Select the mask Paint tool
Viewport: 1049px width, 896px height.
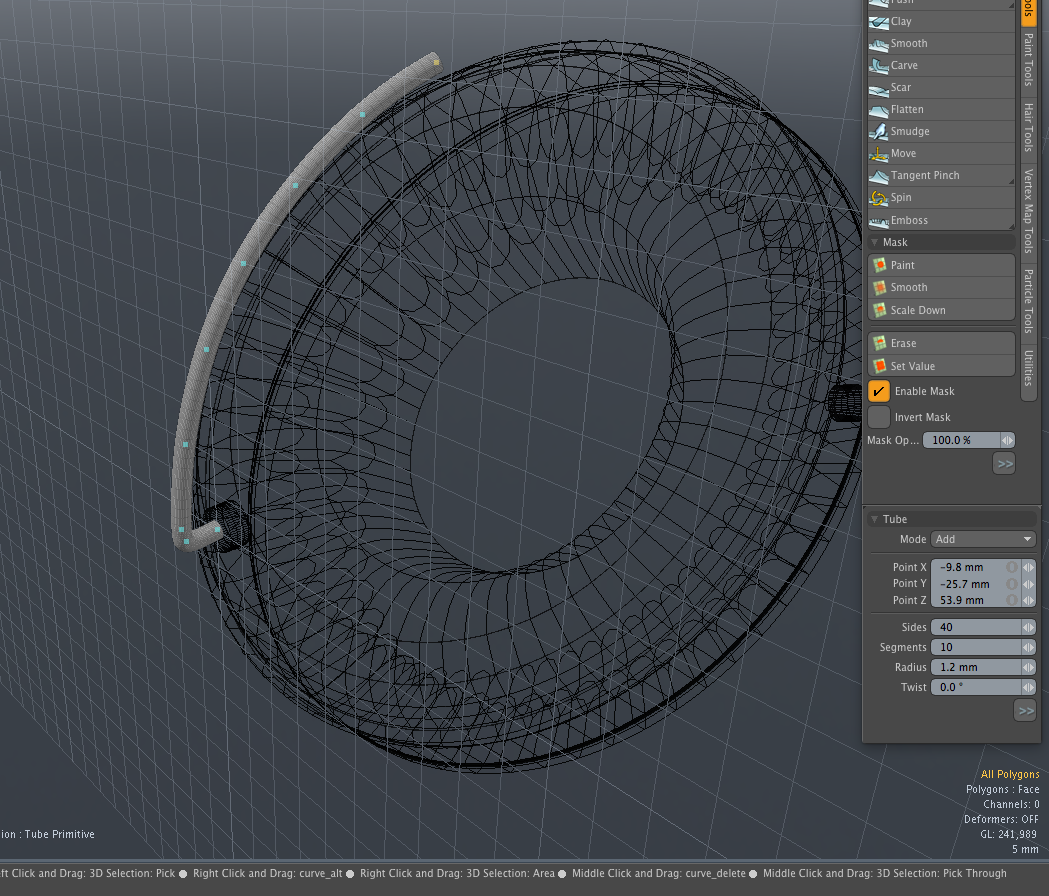coord(941,266)
